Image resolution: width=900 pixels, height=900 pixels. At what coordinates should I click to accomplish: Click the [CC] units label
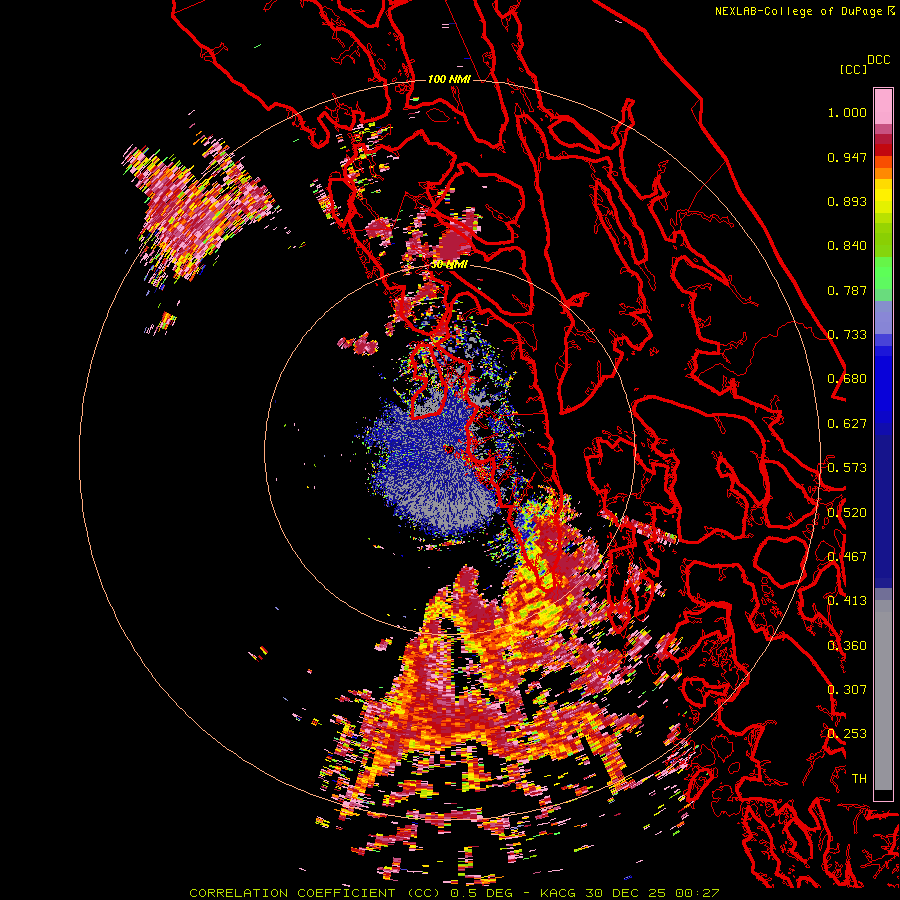click(x=853, y=69)
